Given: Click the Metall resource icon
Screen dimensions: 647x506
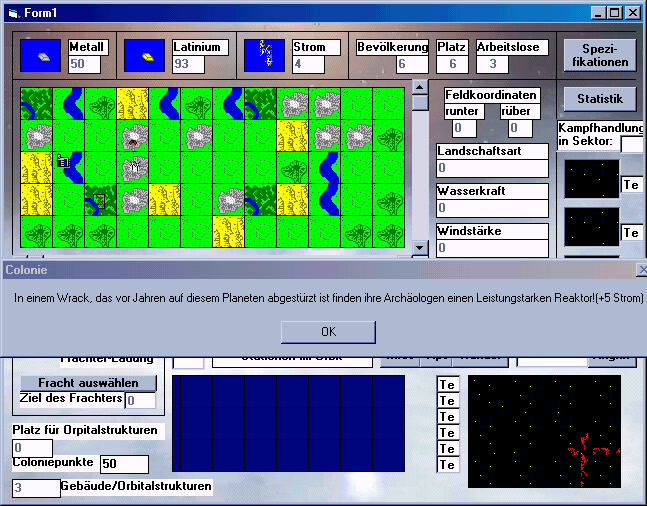Looking at the screenshot, I should tap(41, 56).
